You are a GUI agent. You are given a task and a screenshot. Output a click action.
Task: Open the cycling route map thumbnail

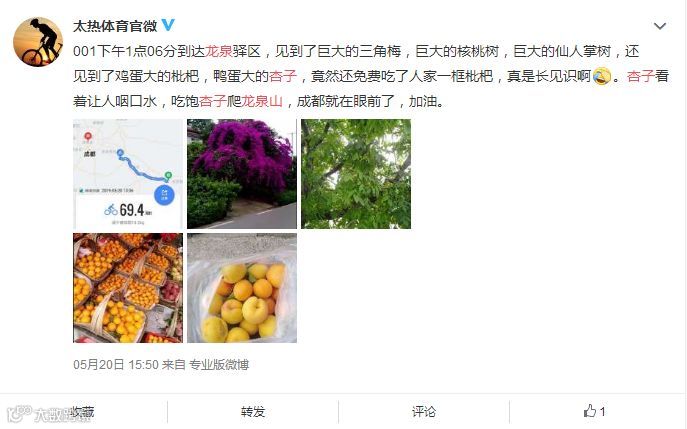[x=128, y=174]
